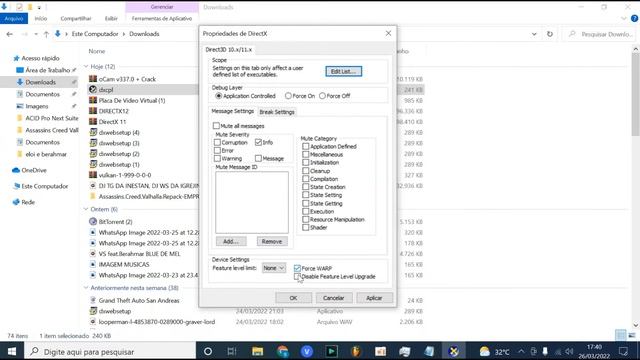
Task: Open Feature level limit dropdown
Action: click(x=273, y=268)
